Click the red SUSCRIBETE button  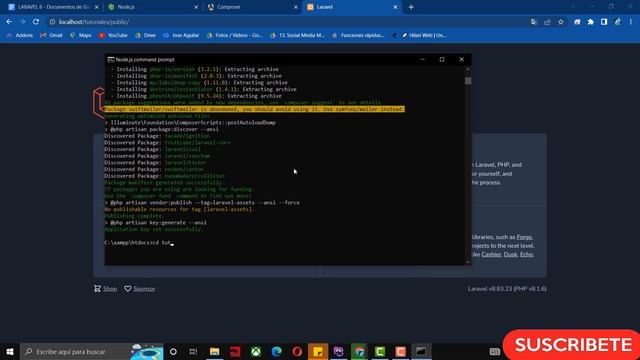(x=572, y=345)
